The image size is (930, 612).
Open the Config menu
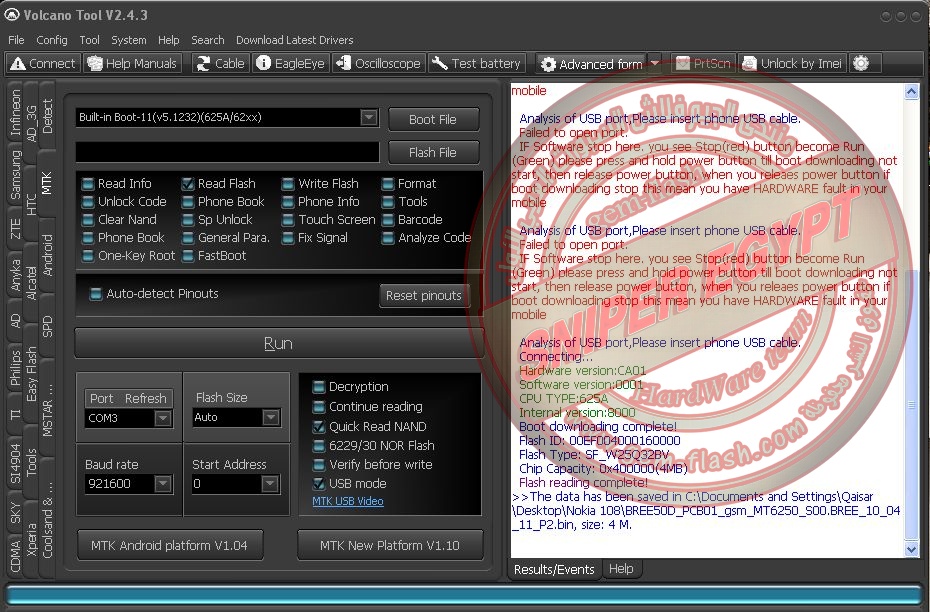(52, 40)
